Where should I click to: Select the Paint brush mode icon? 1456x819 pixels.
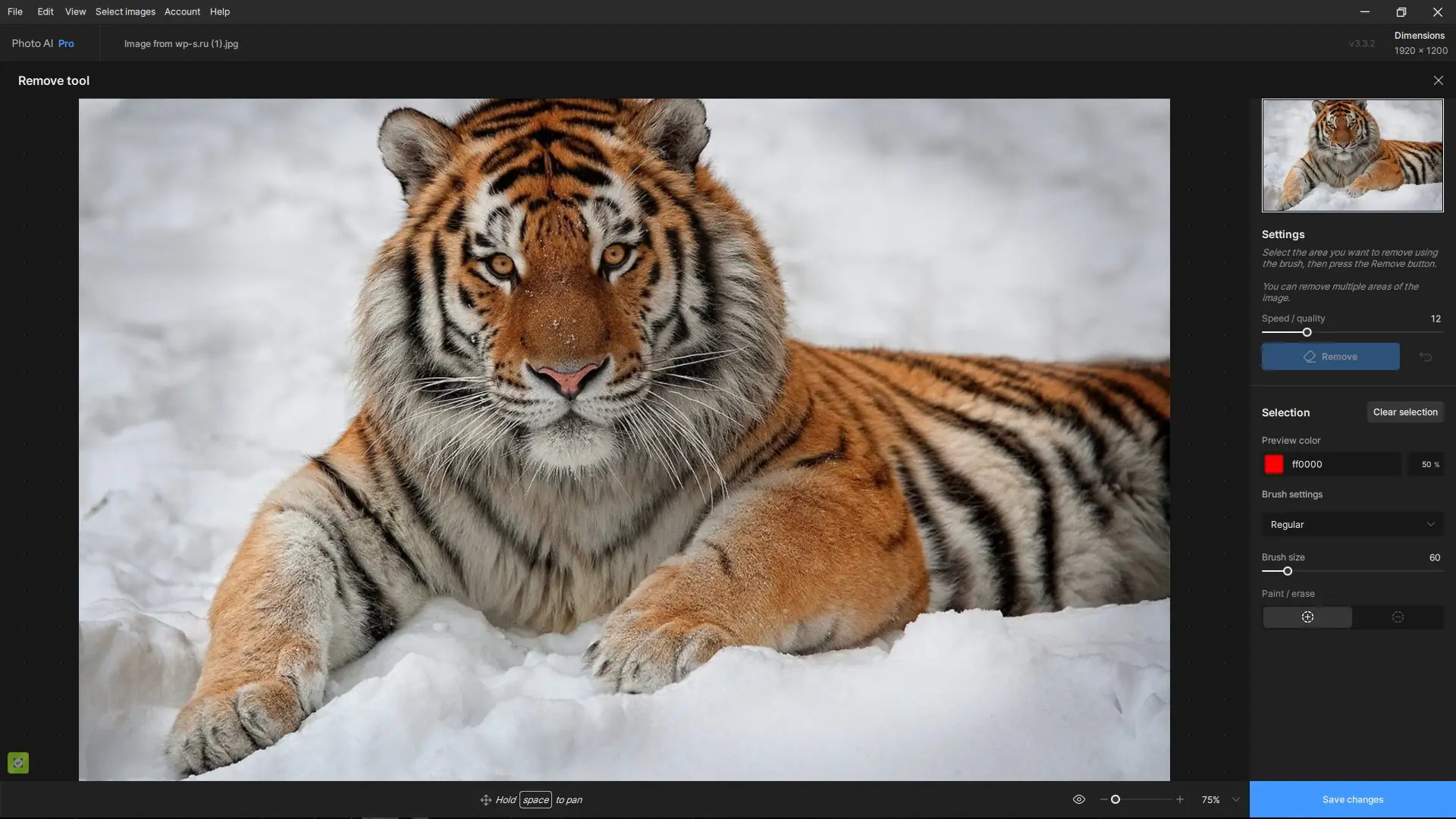pyautogui.click(x=1307, y=617)
